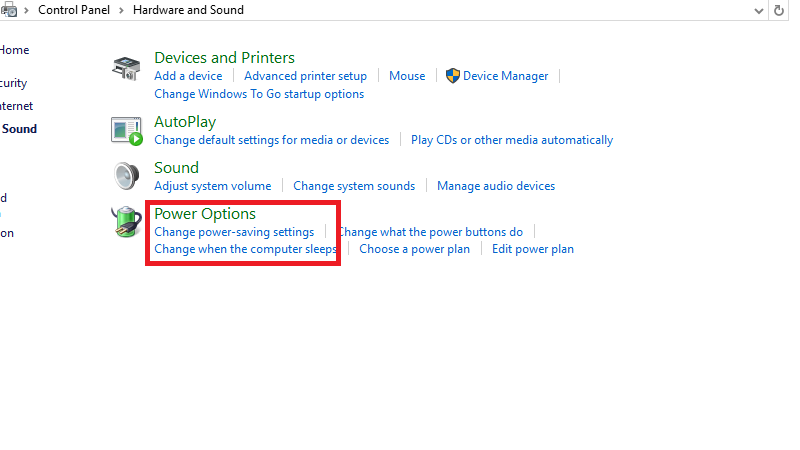
Task: Click Change what the power buttons do
Action: [430, 232]
